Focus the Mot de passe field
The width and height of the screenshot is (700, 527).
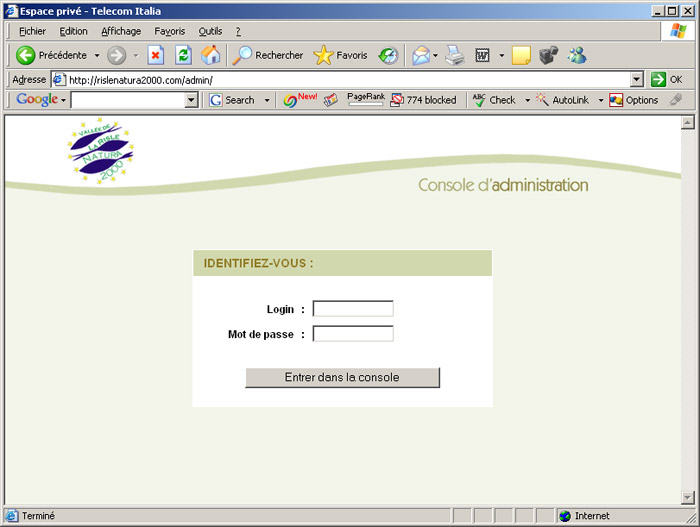(353, 334)
